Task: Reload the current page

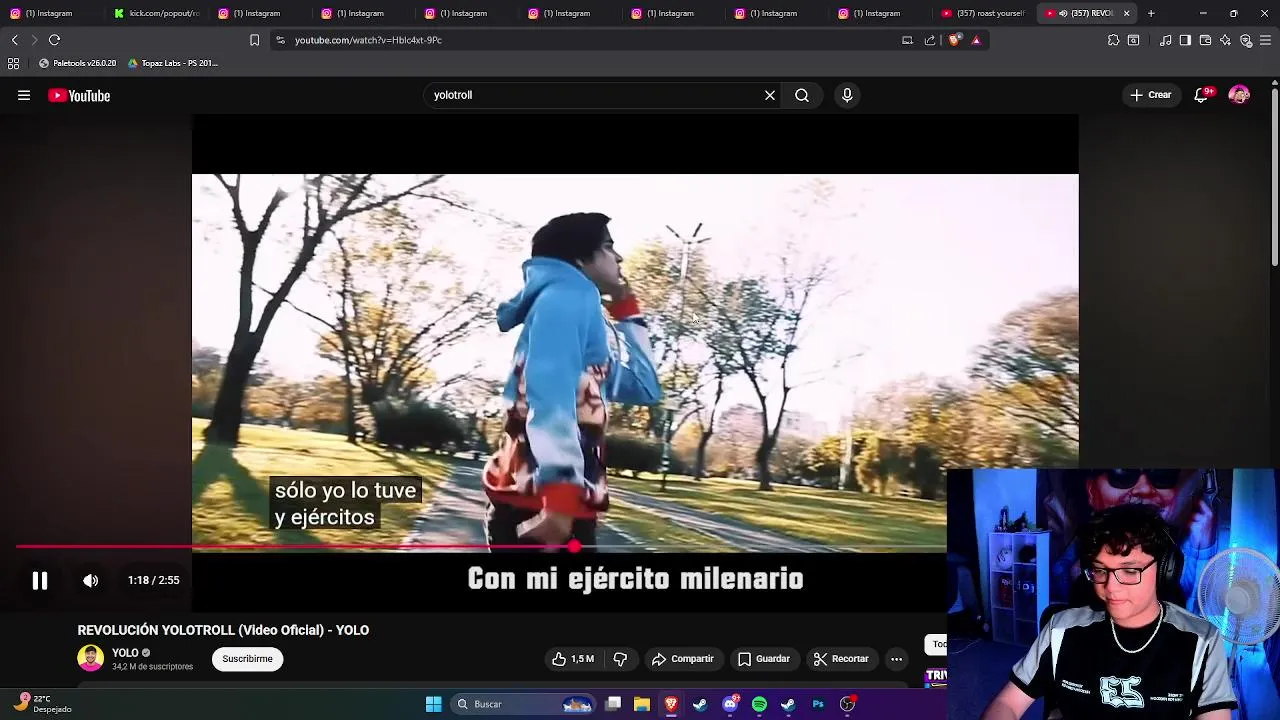Action: click(54, 40)
